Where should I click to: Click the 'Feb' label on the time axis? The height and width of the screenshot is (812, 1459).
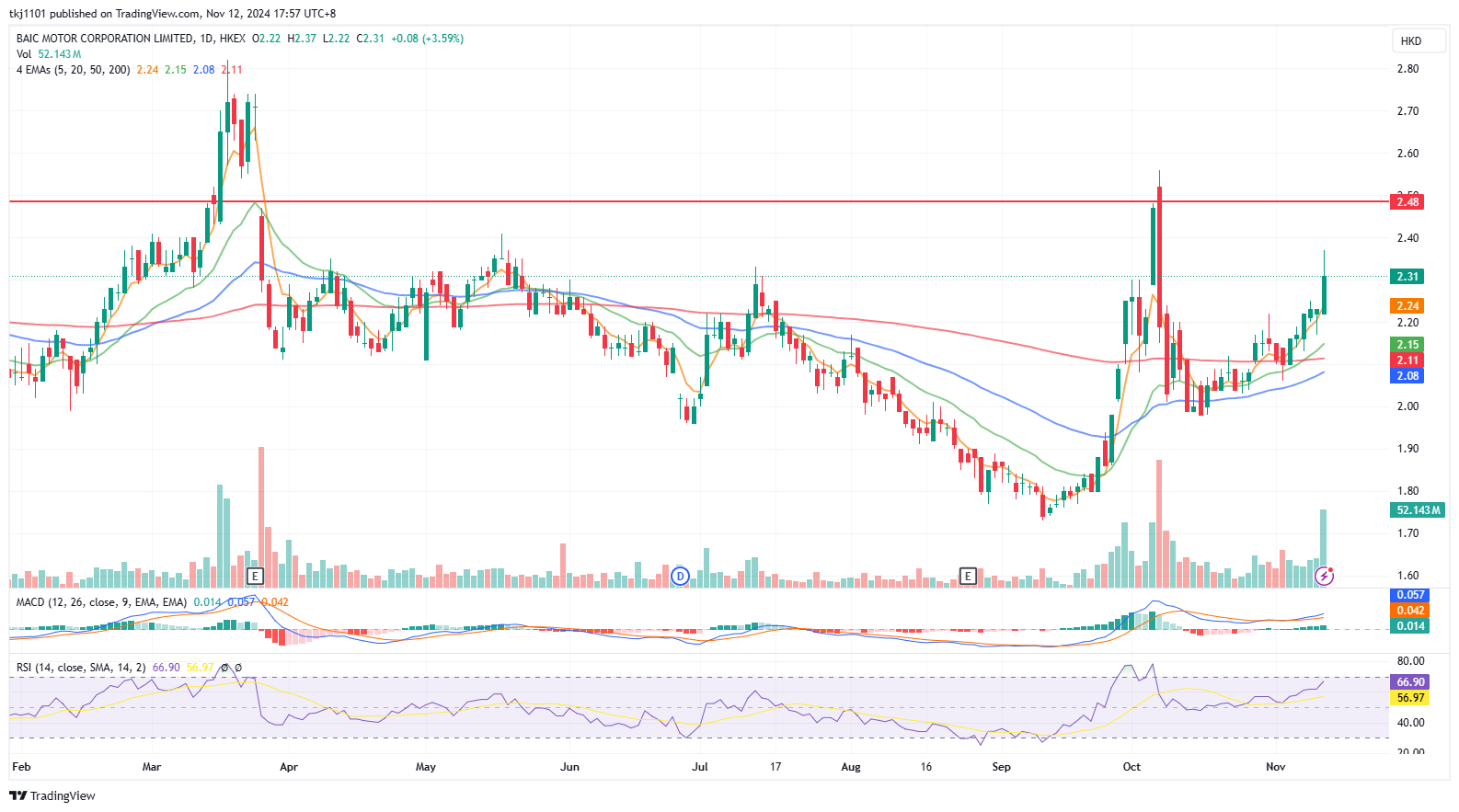pos(21,767)
